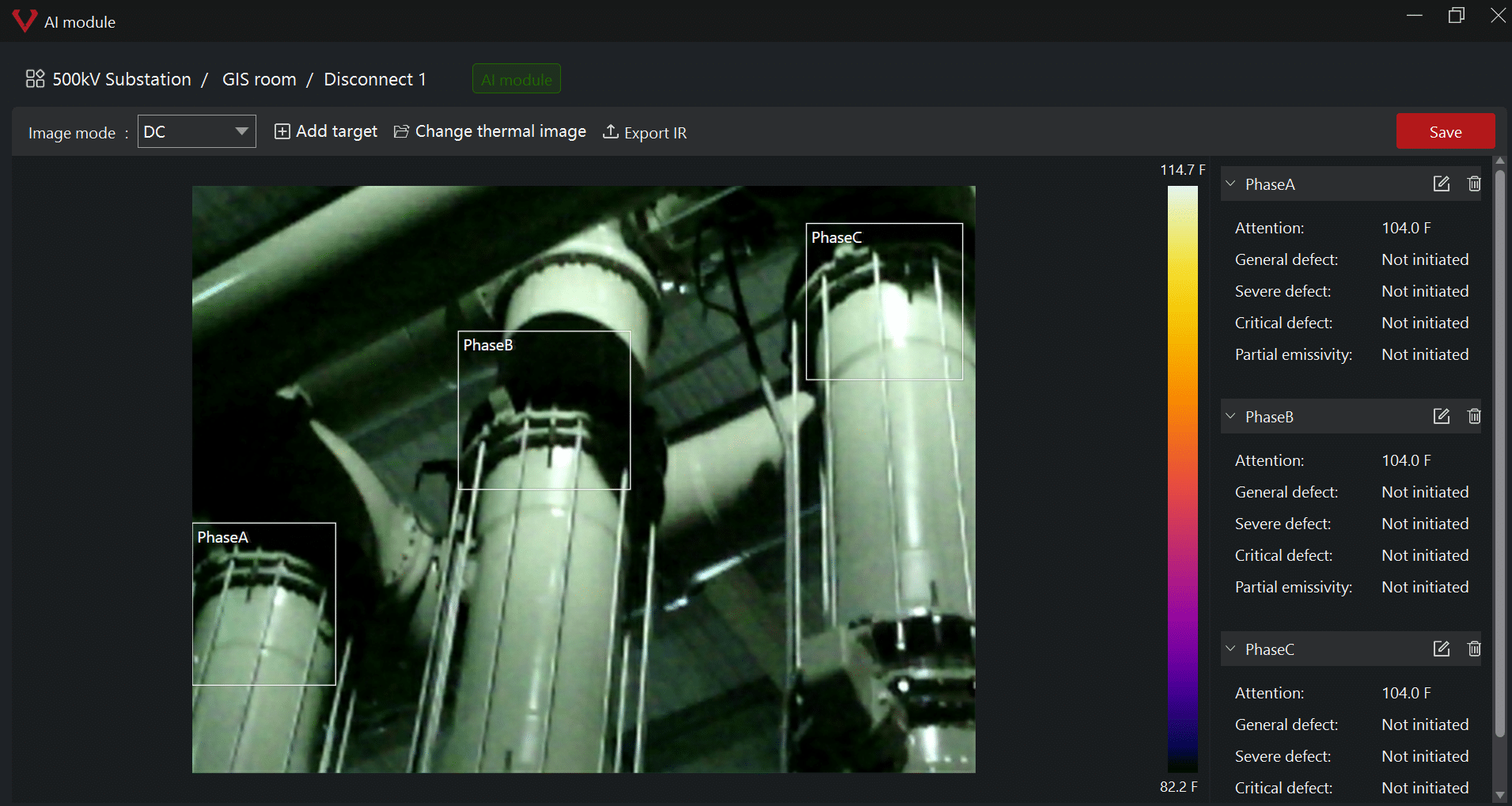Viewport: 1512px width, 806px height.
Task: Delete the PhaseB target
Action: [1474, 416]
